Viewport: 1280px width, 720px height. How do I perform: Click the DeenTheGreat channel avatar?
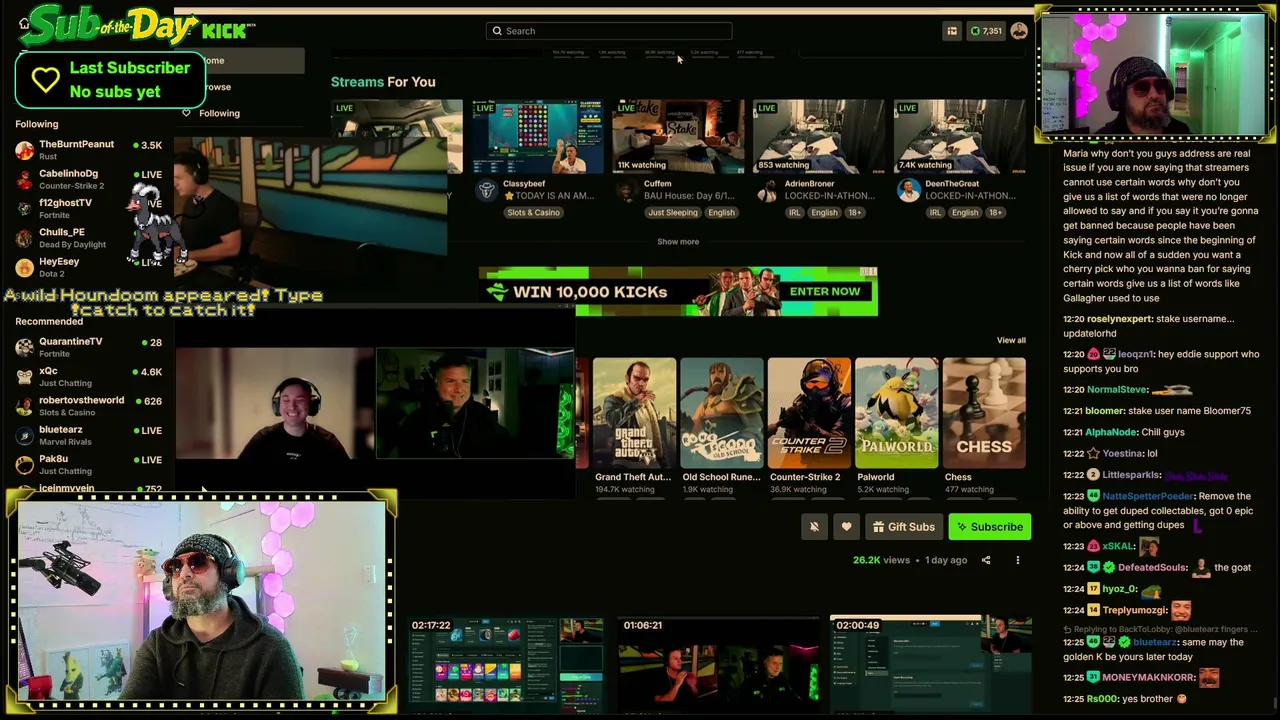click(908, 190)
